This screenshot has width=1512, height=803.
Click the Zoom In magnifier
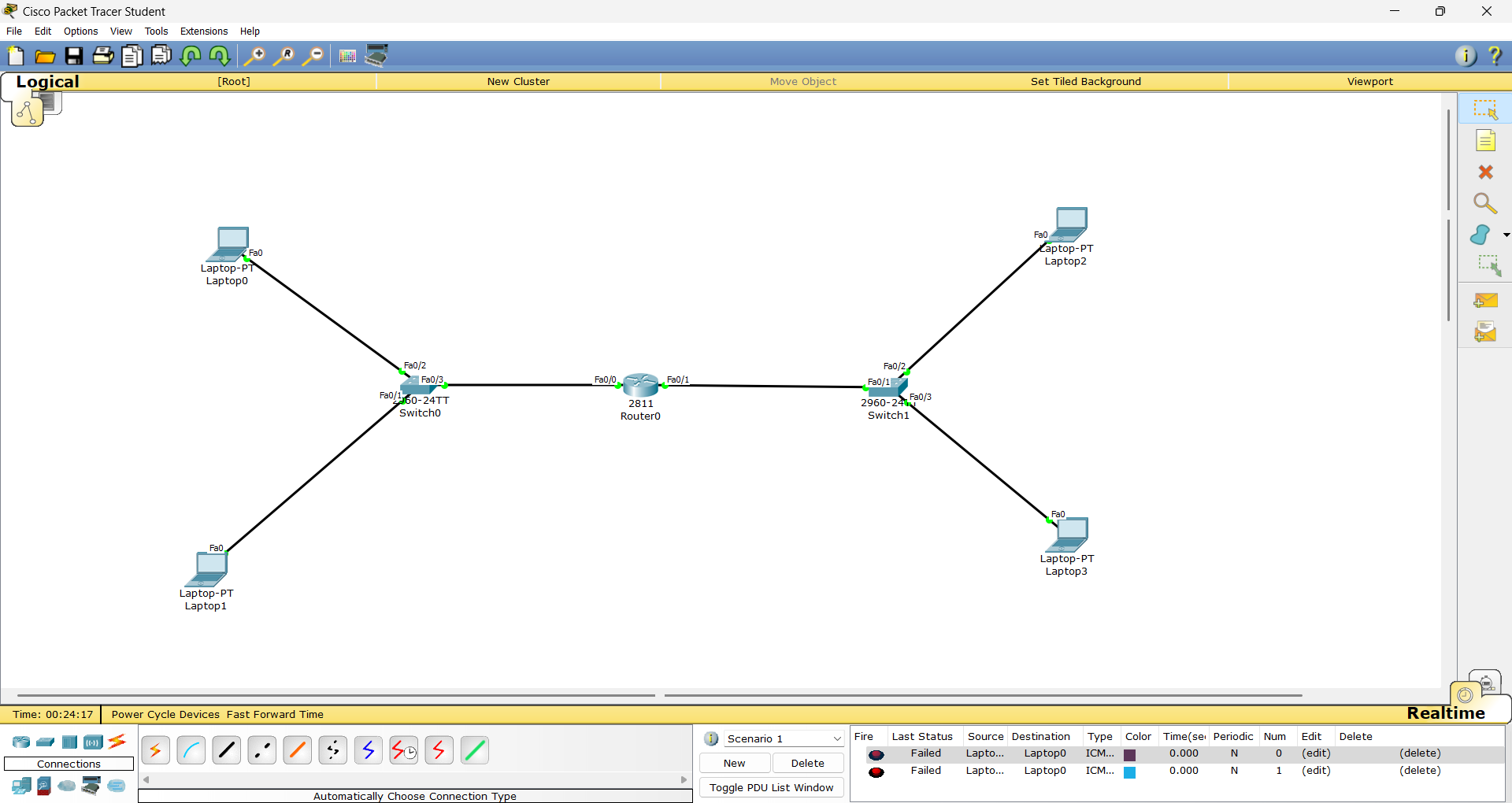[254, 56]
